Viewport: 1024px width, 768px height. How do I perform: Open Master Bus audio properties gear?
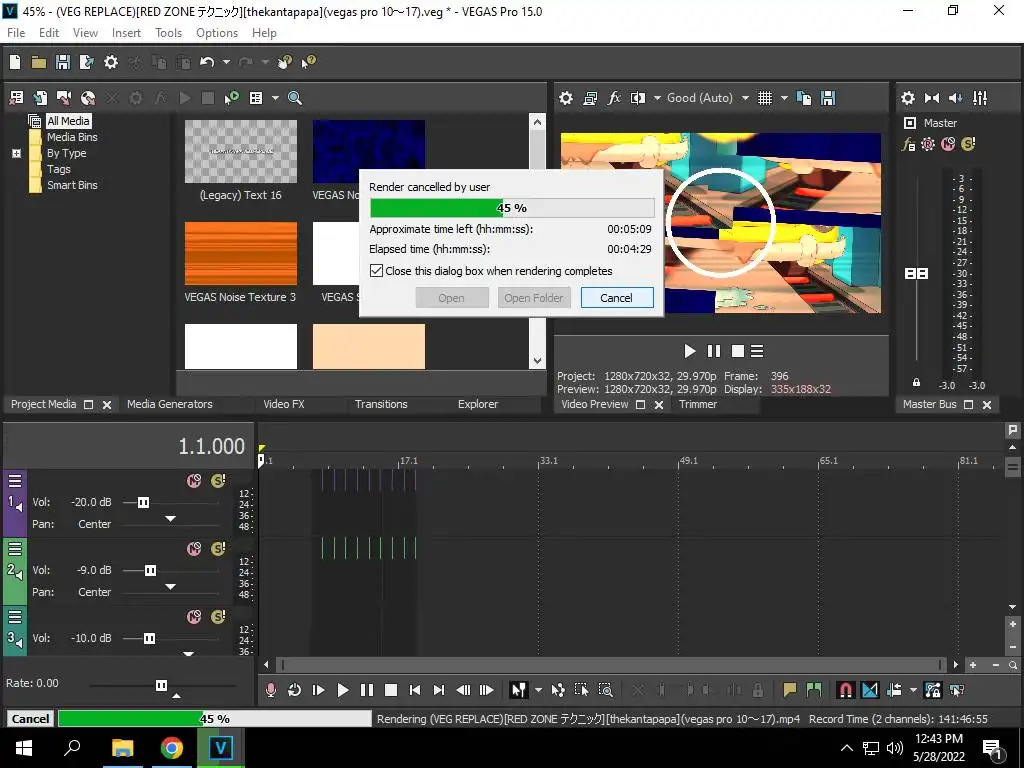point(908,98)
